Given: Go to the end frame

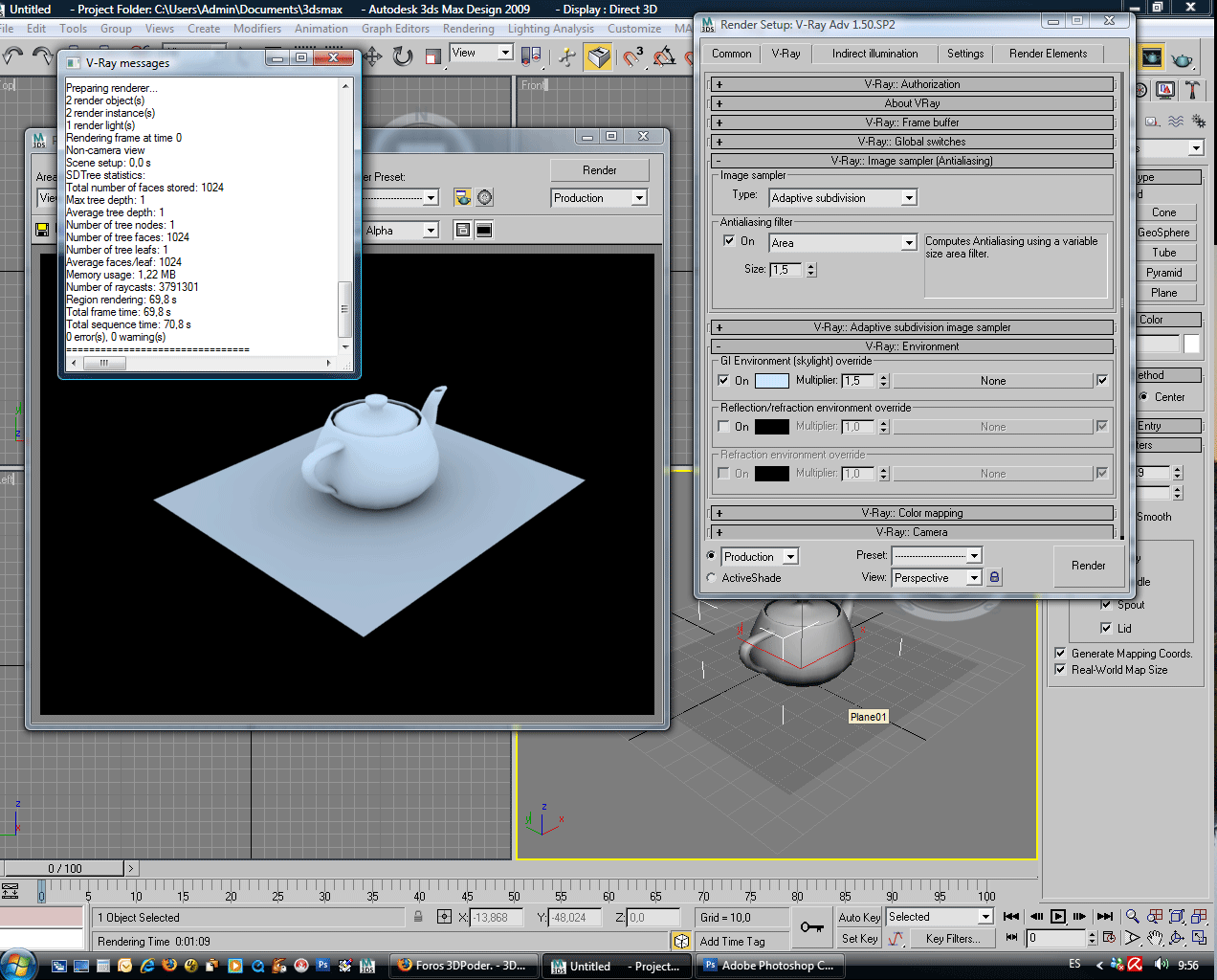Looking at the screenshot, I should click(1105, 916).
